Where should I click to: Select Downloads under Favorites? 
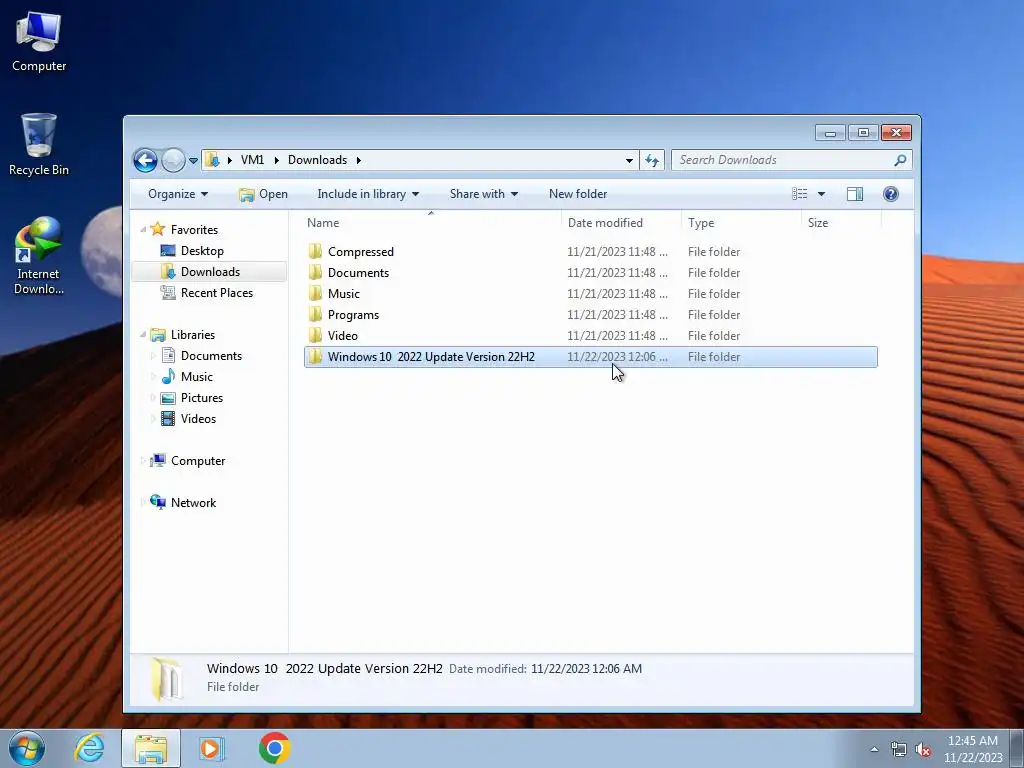click(210, 272)
